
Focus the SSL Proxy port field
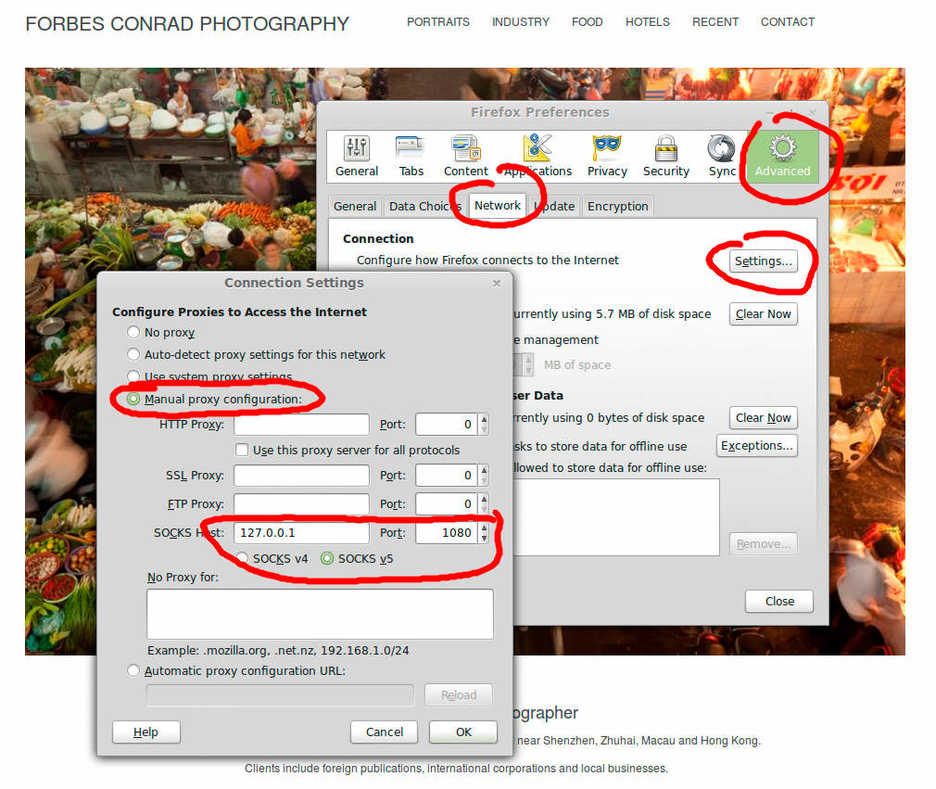[x=447, y=475]
